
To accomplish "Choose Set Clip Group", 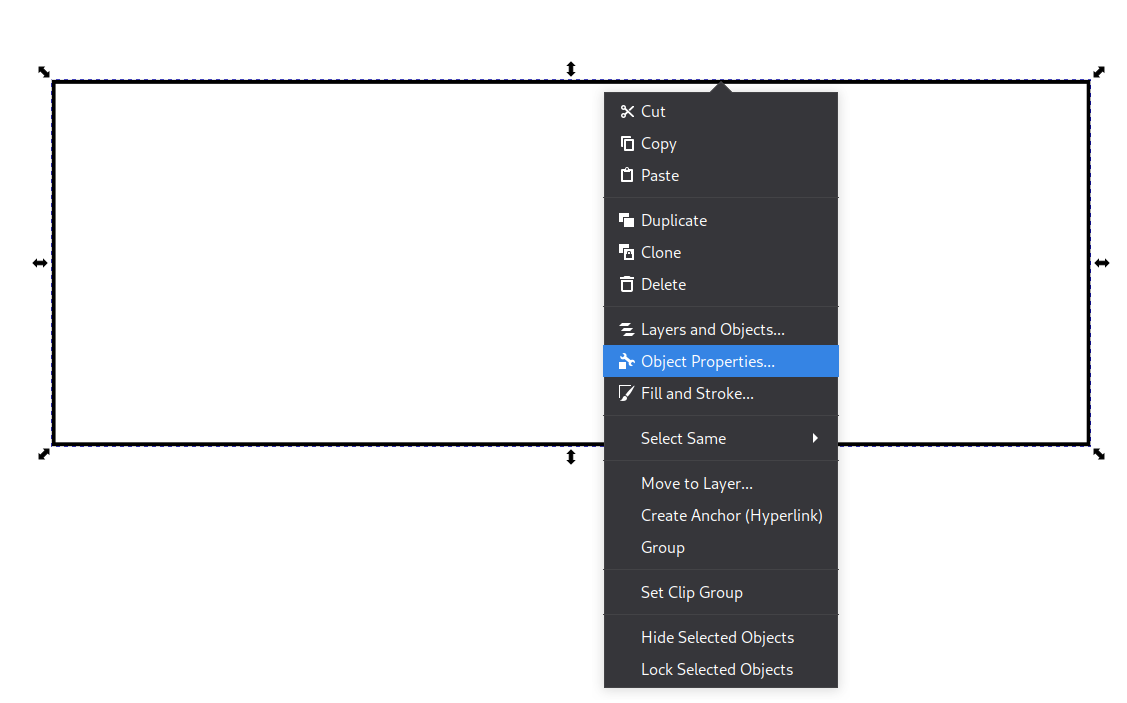I will point(691,592).
